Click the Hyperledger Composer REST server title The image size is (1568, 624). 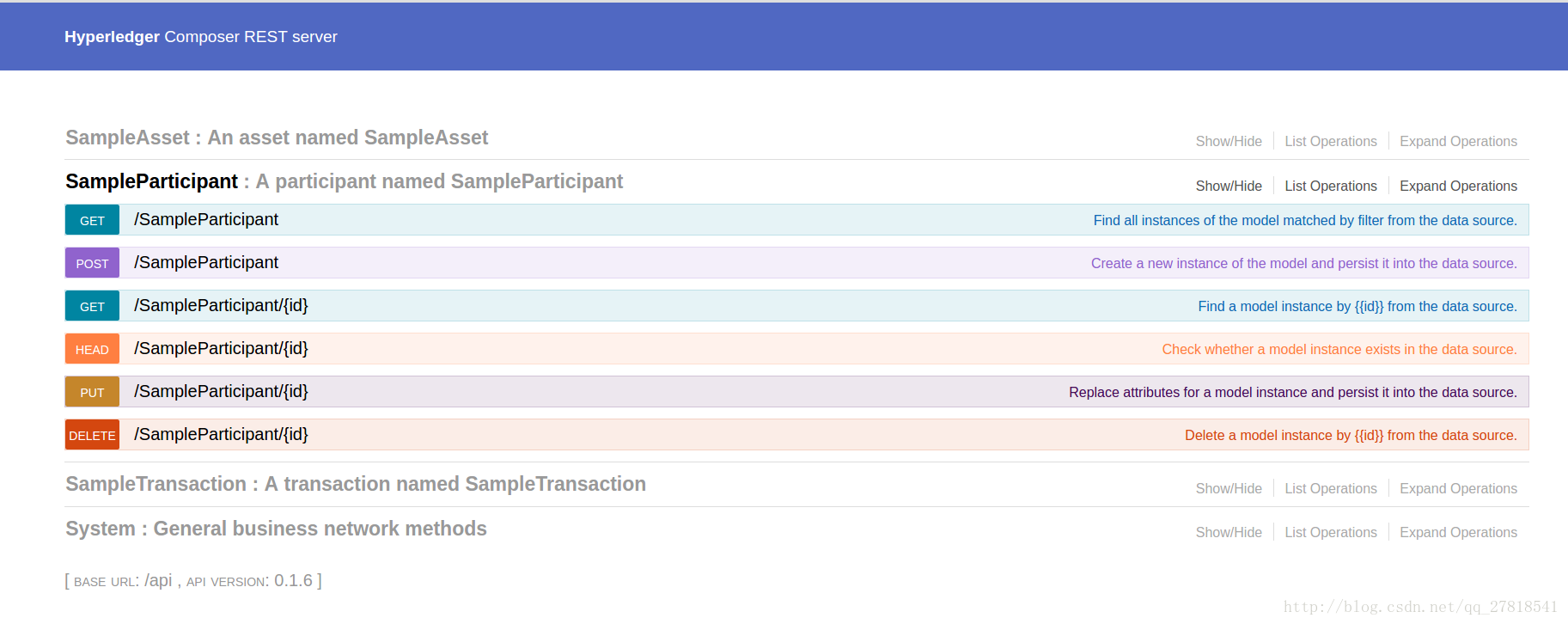201,37
